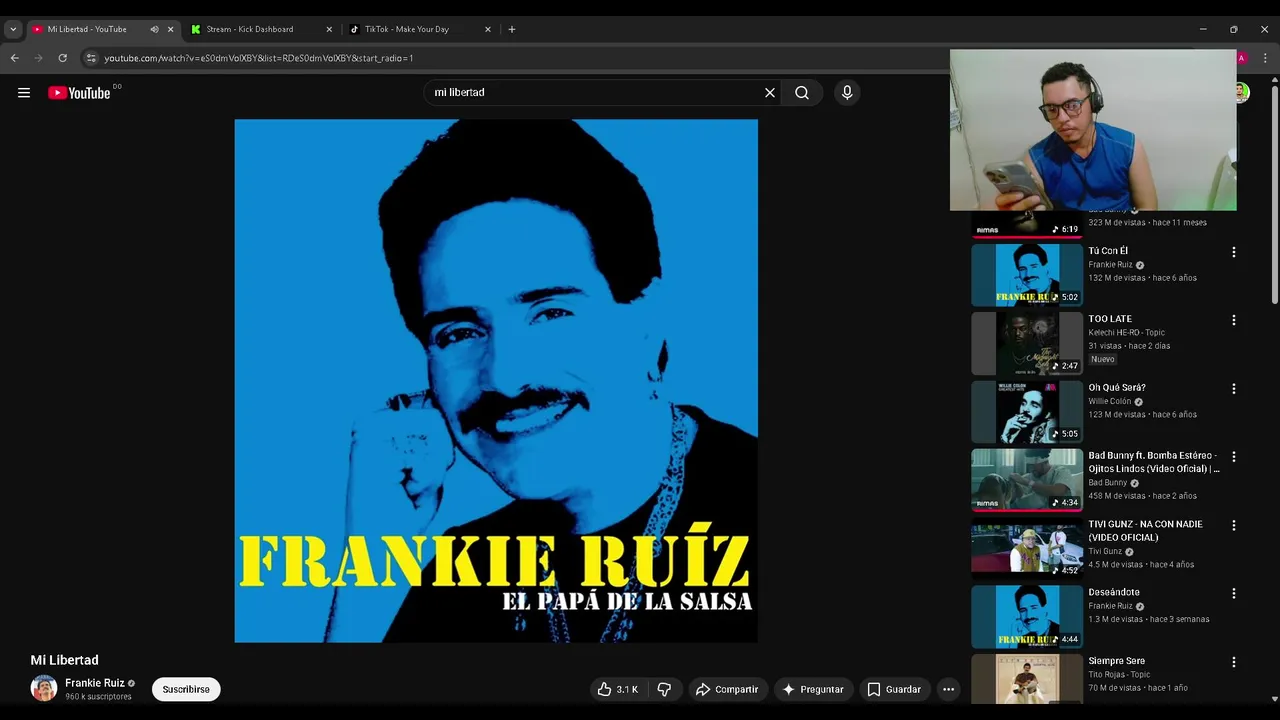This screenshot has height=720, width=1280.
Task: Play TIVI GUNZ NA CON NADIE thumbnail
Action: pyautogui.click(x=1027, y=548)
